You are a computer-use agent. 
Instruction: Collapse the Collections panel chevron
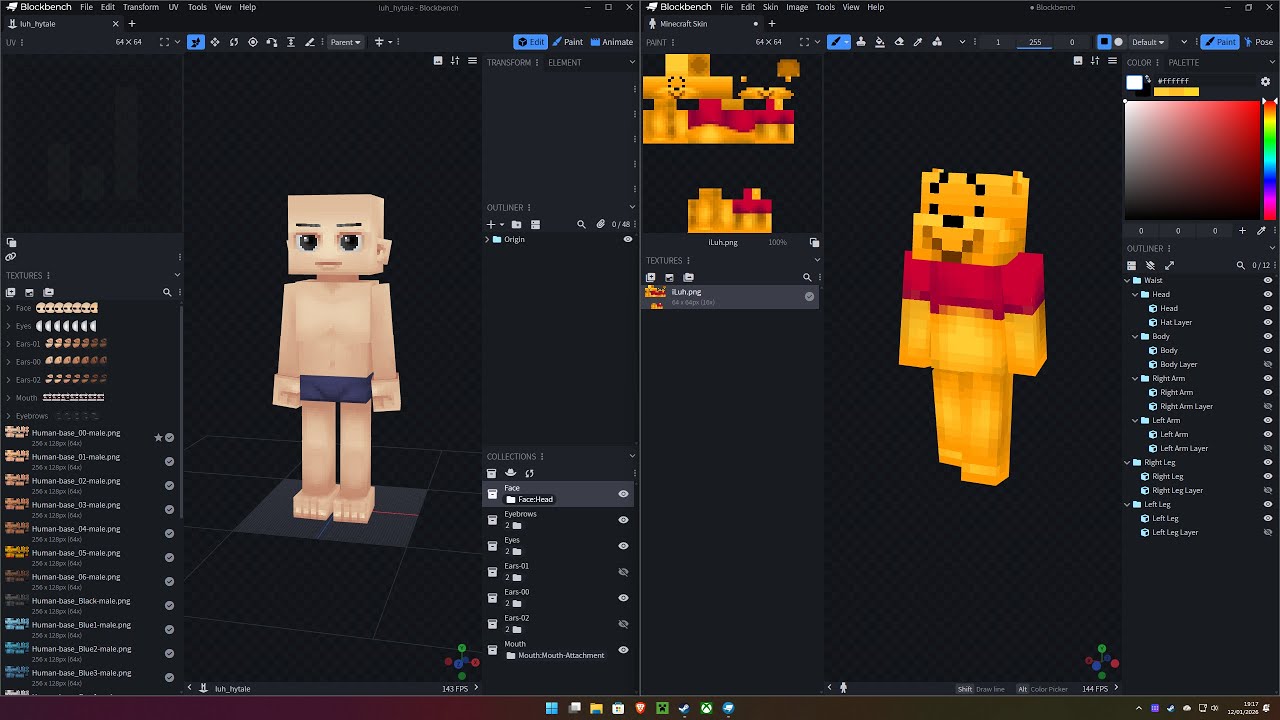[631, 456]
